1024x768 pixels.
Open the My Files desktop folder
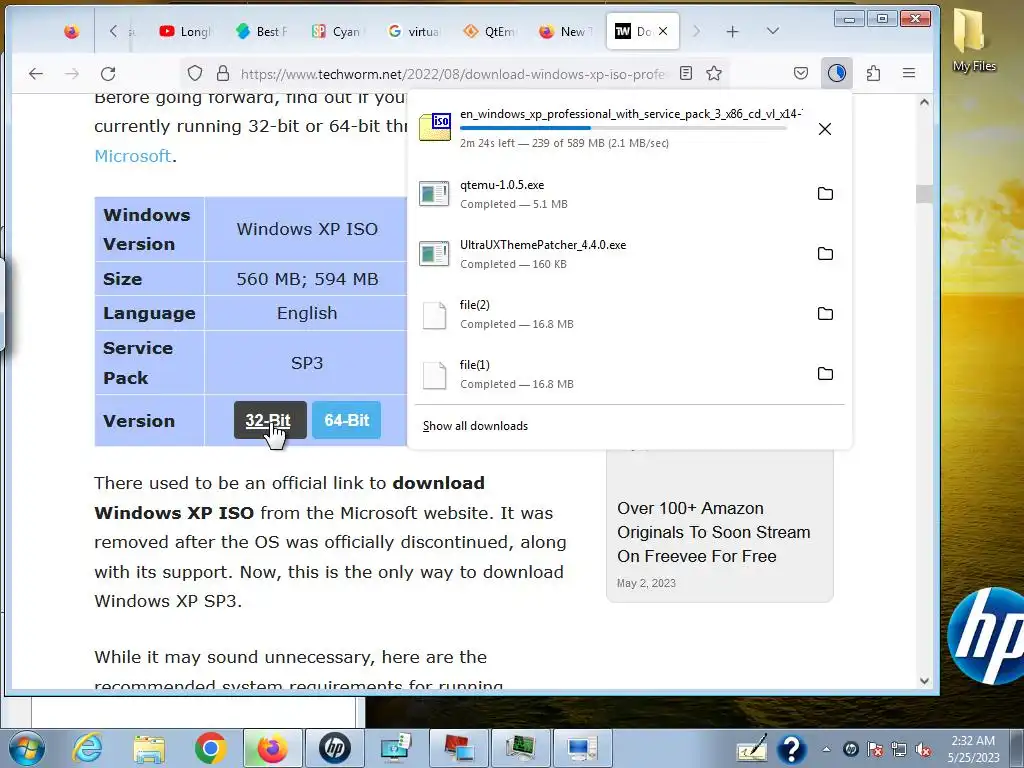973,40
